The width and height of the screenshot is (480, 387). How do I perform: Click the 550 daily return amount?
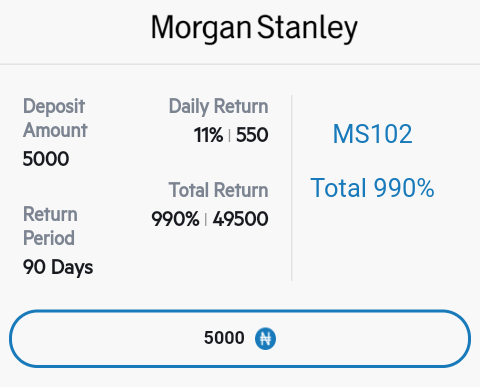tap(252, 135)
